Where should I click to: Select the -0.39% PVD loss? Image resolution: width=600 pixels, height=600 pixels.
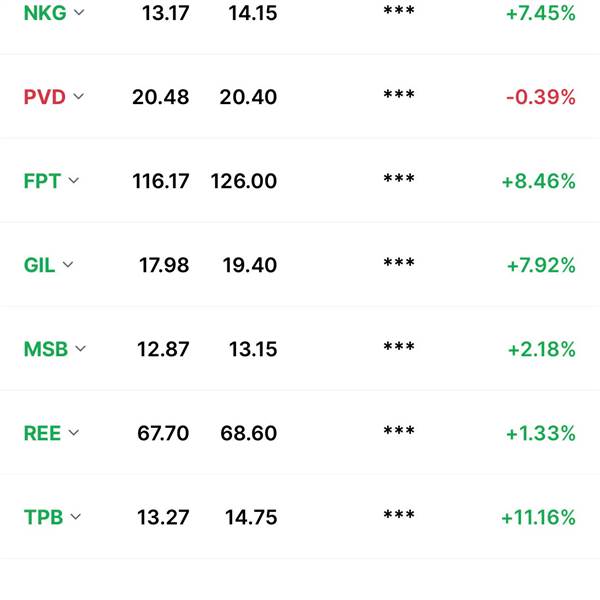pos(541,97)
